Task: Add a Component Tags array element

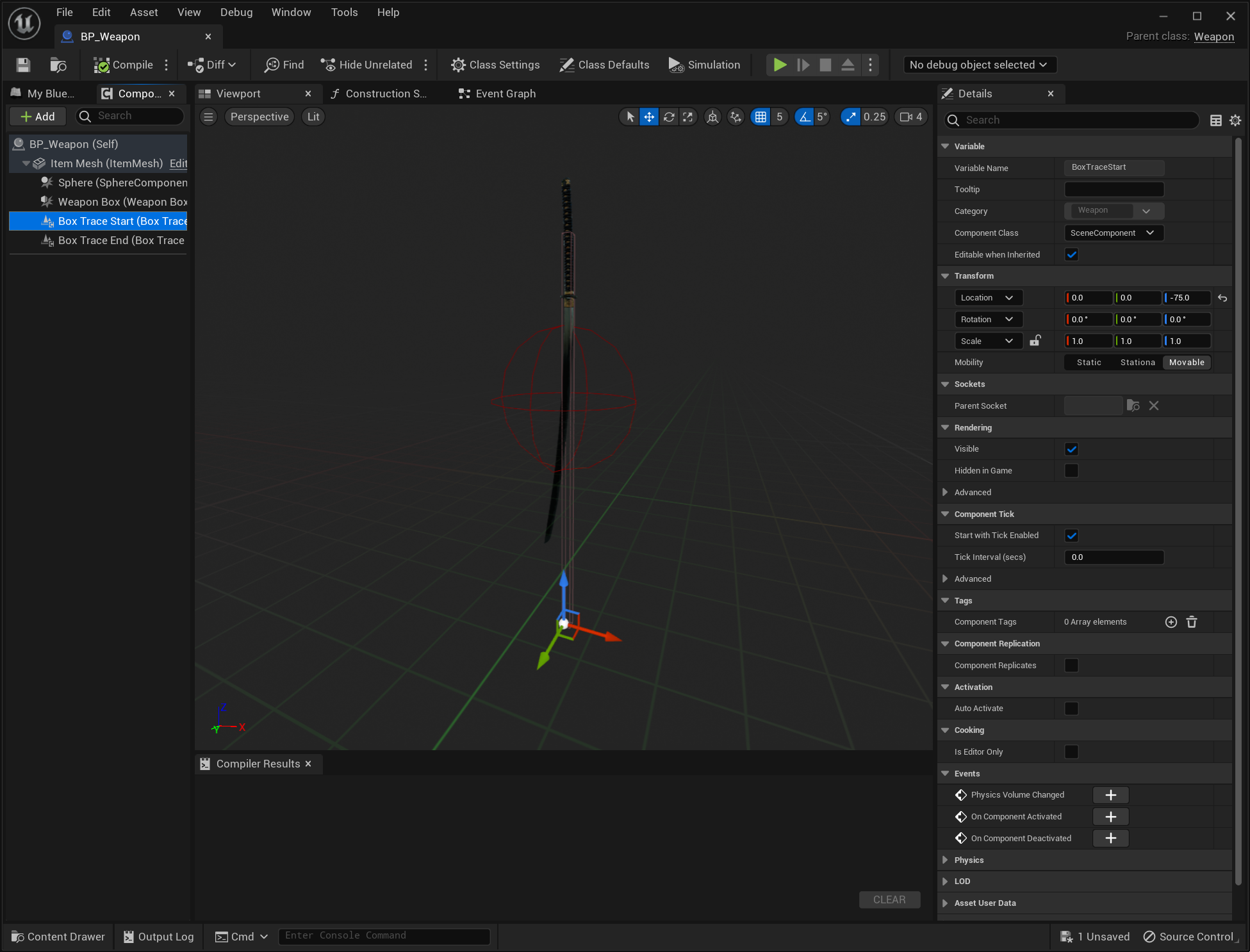Action: tap(1171, 622)
